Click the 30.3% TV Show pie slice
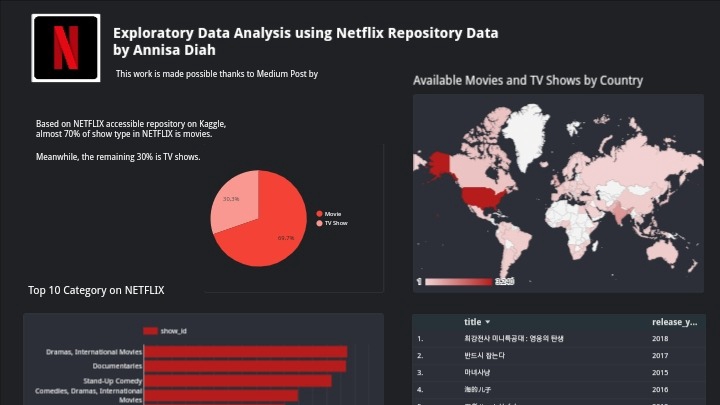This screenshot has width=720, height=405. [235, 200]
